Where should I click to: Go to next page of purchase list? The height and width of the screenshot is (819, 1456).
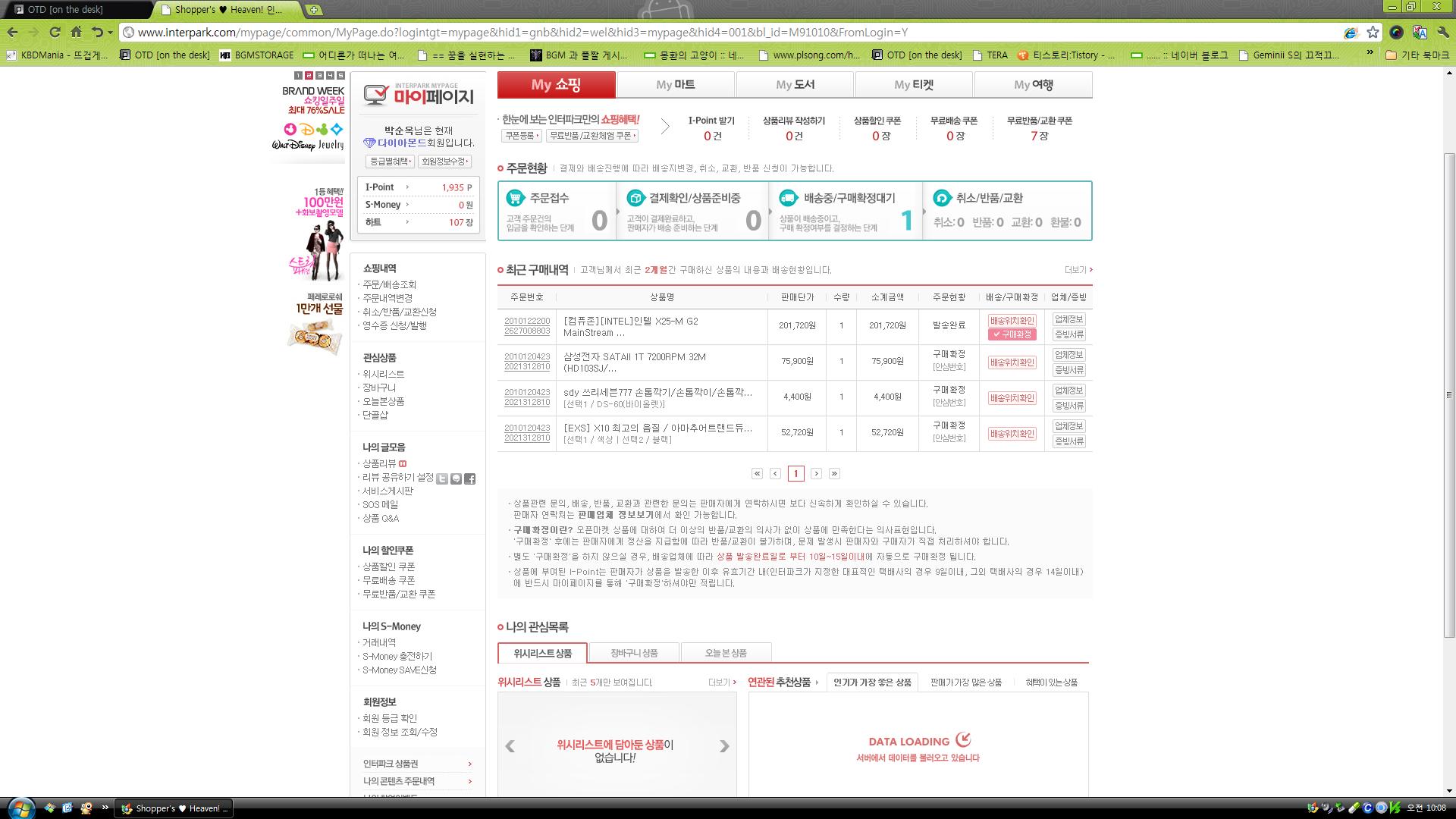tap(816, 473)
